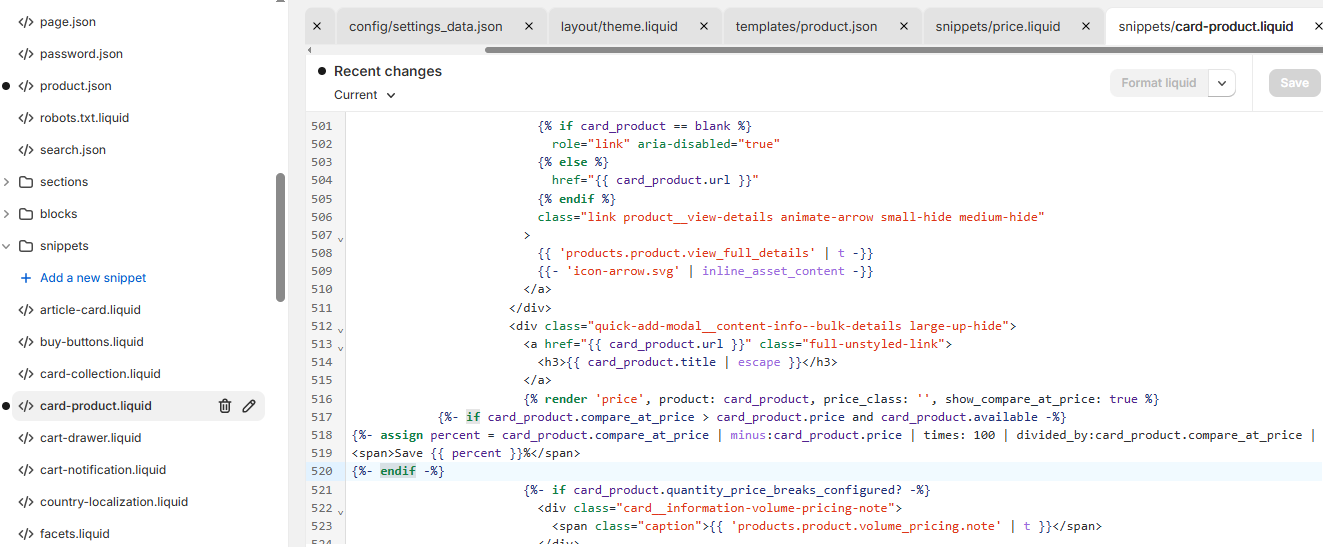Viewport: 1323px width, 547px height.
Task: Switch to snippets/price.liquid tab
Action: click(x=997, y=27)
